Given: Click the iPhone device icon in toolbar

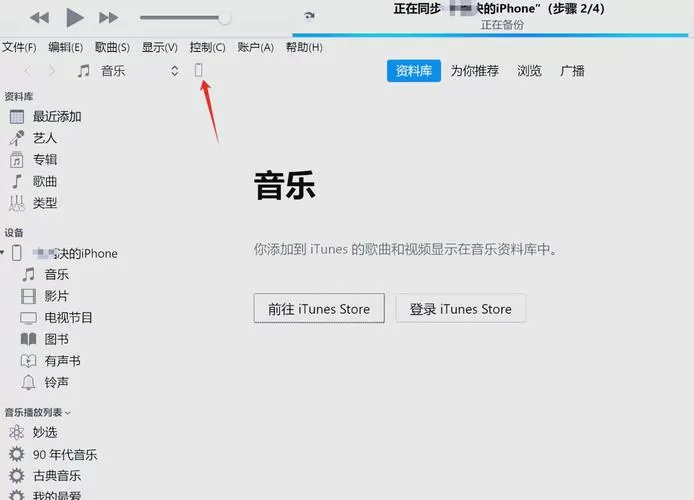Looking at the screenshot, I should point(199,70).
